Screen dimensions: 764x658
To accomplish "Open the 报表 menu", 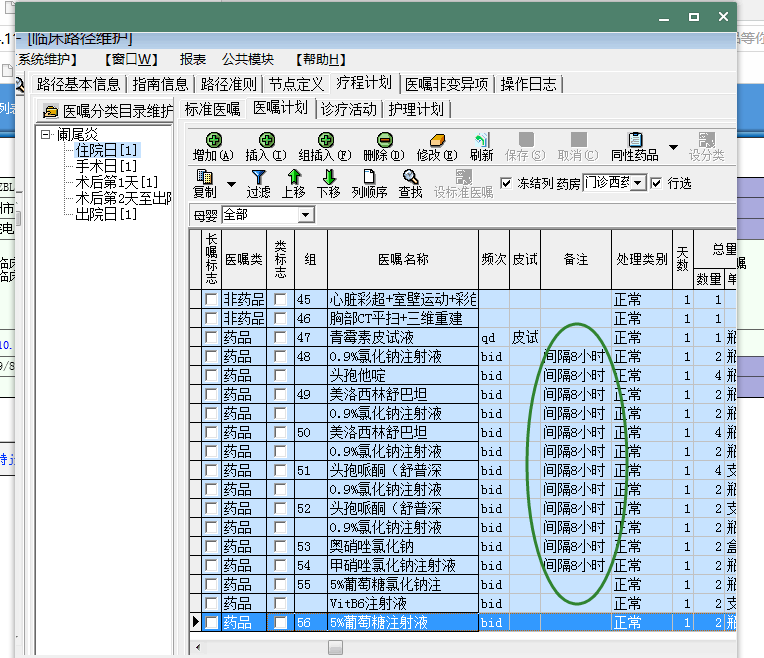I will pos(193,59).
